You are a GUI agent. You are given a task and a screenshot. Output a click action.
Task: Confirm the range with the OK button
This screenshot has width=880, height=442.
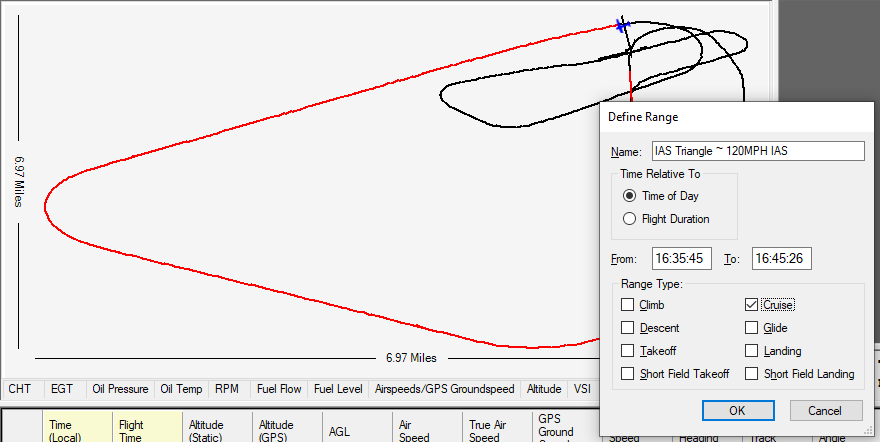(x=738, y=411)
